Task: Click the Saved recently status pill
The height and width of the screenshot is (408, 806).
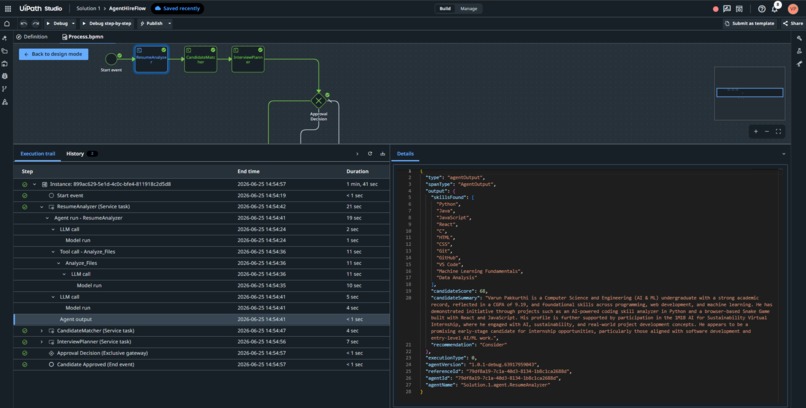Action: [177, 9]
